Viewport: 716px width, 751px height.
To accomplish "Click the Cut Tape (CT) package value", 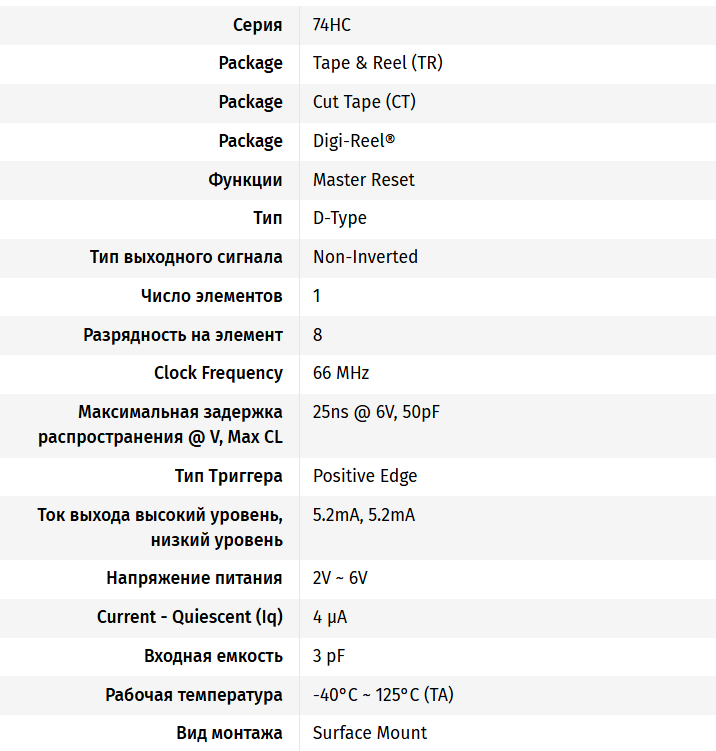I will pos(364,102).
